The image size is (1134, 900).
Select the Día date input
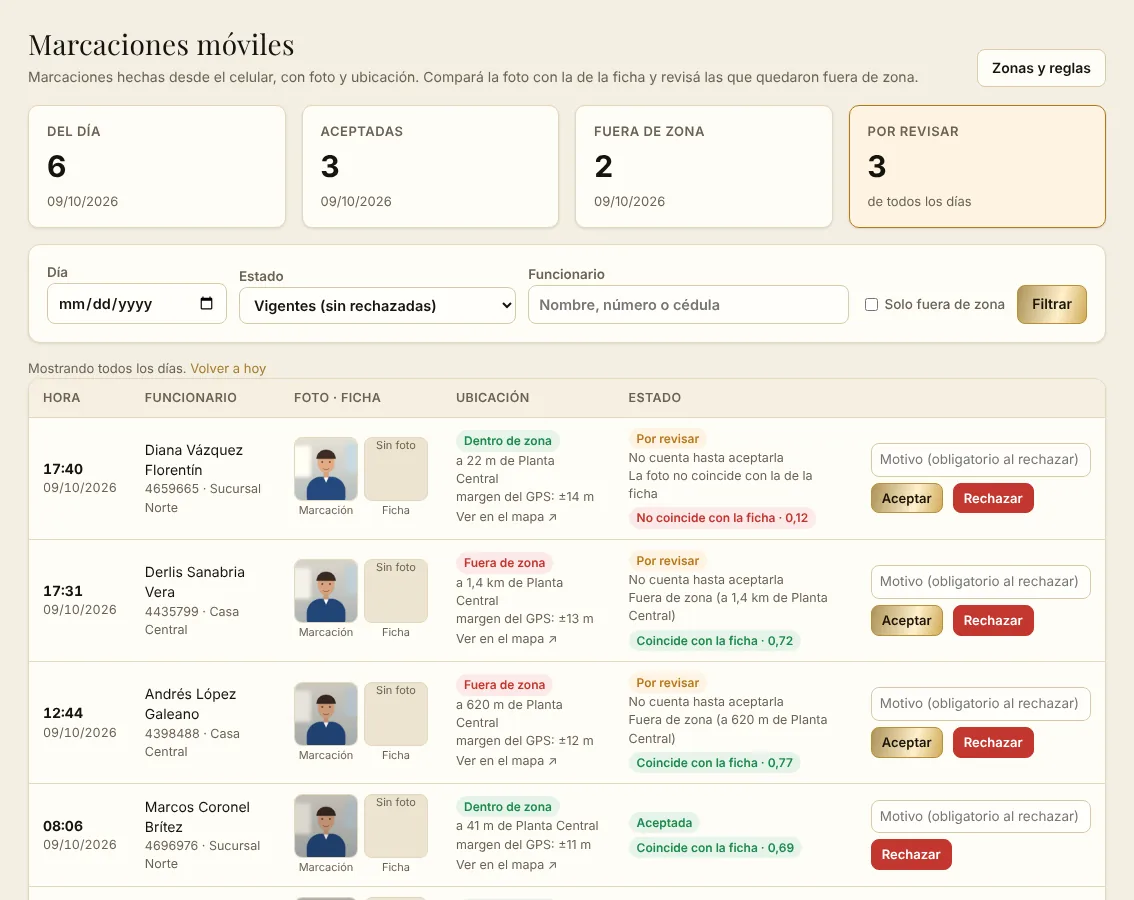(x=137, y=304)
